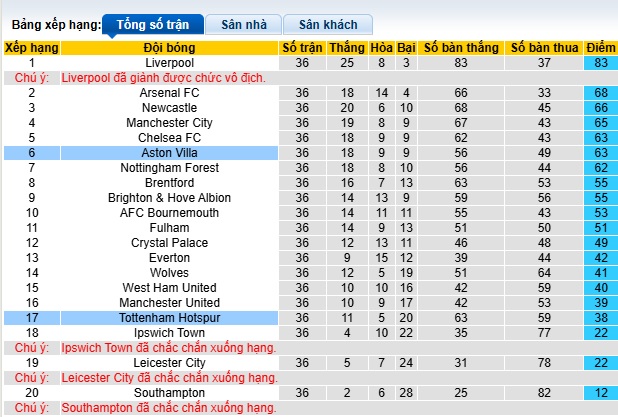Click the Xếp hạng column header
The height and width of the screenshot is (417, 618).
pyautogui.click(x=31, y=47)
